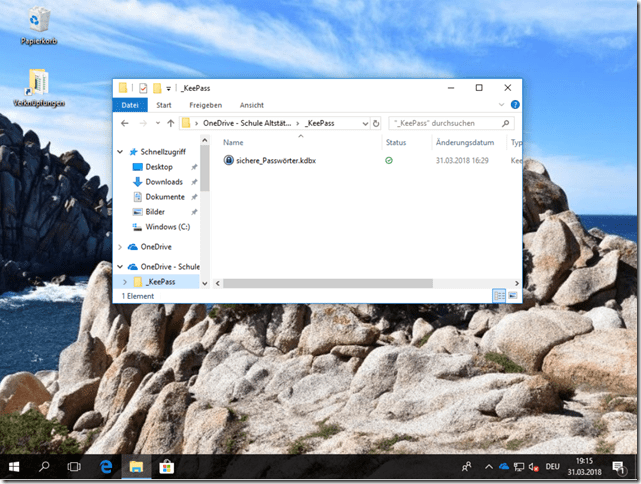Viewport: 641px width, 484px height.
Task: Open Task View from the taskbar
Action: pos(74,467)
